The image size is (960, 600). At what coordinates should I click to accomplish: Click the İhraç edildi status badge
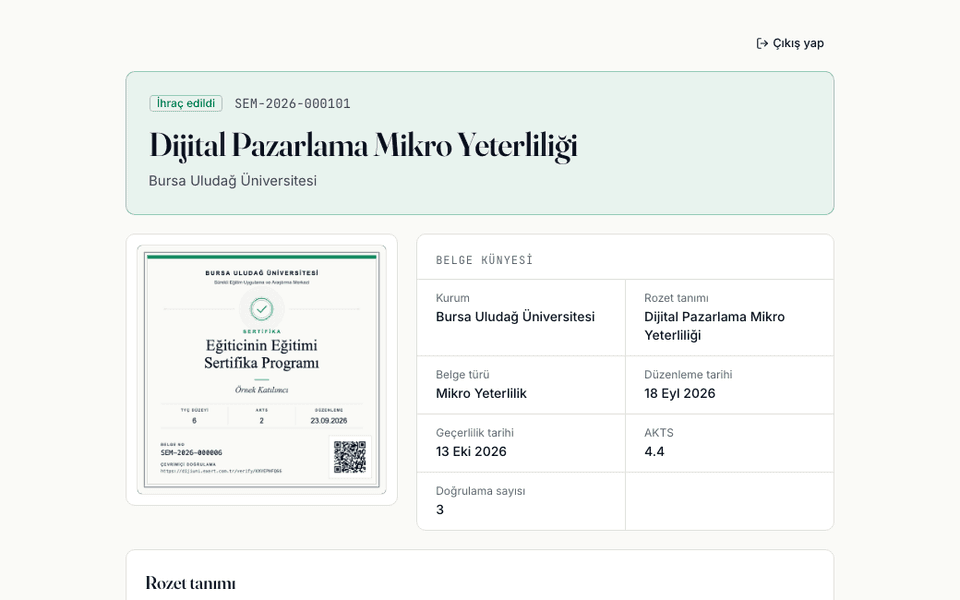(186, 103)
